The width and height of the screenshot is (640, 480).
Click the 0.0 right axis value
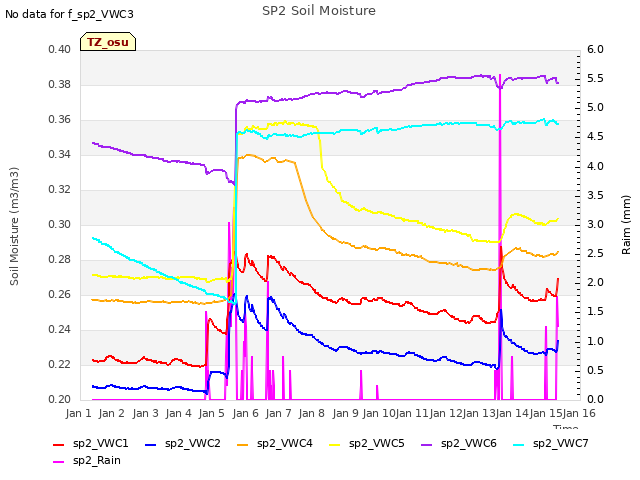click(x=595, y=399)
